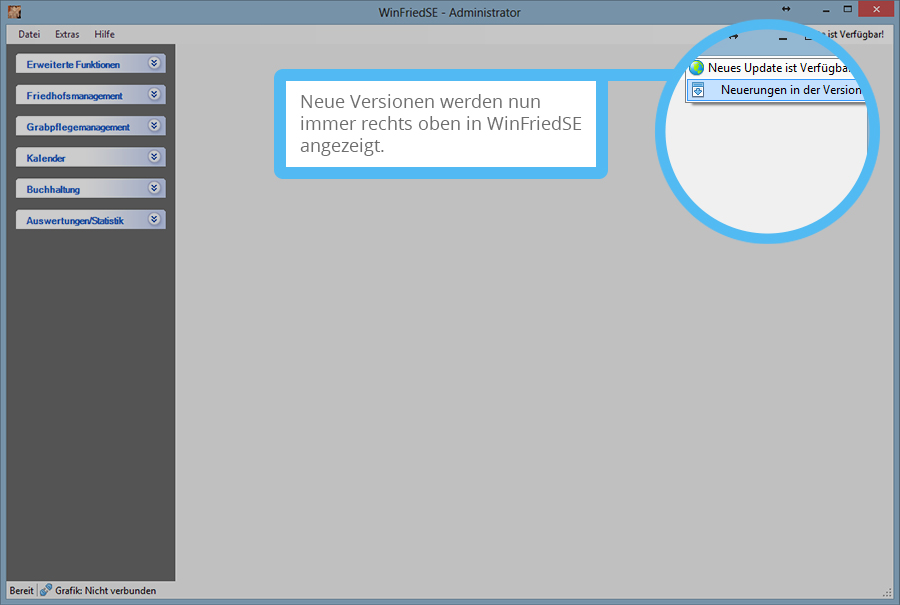Click the download icon beside Neuerungen in der Version
Screen dimensions: 900x605
point(698,90)
